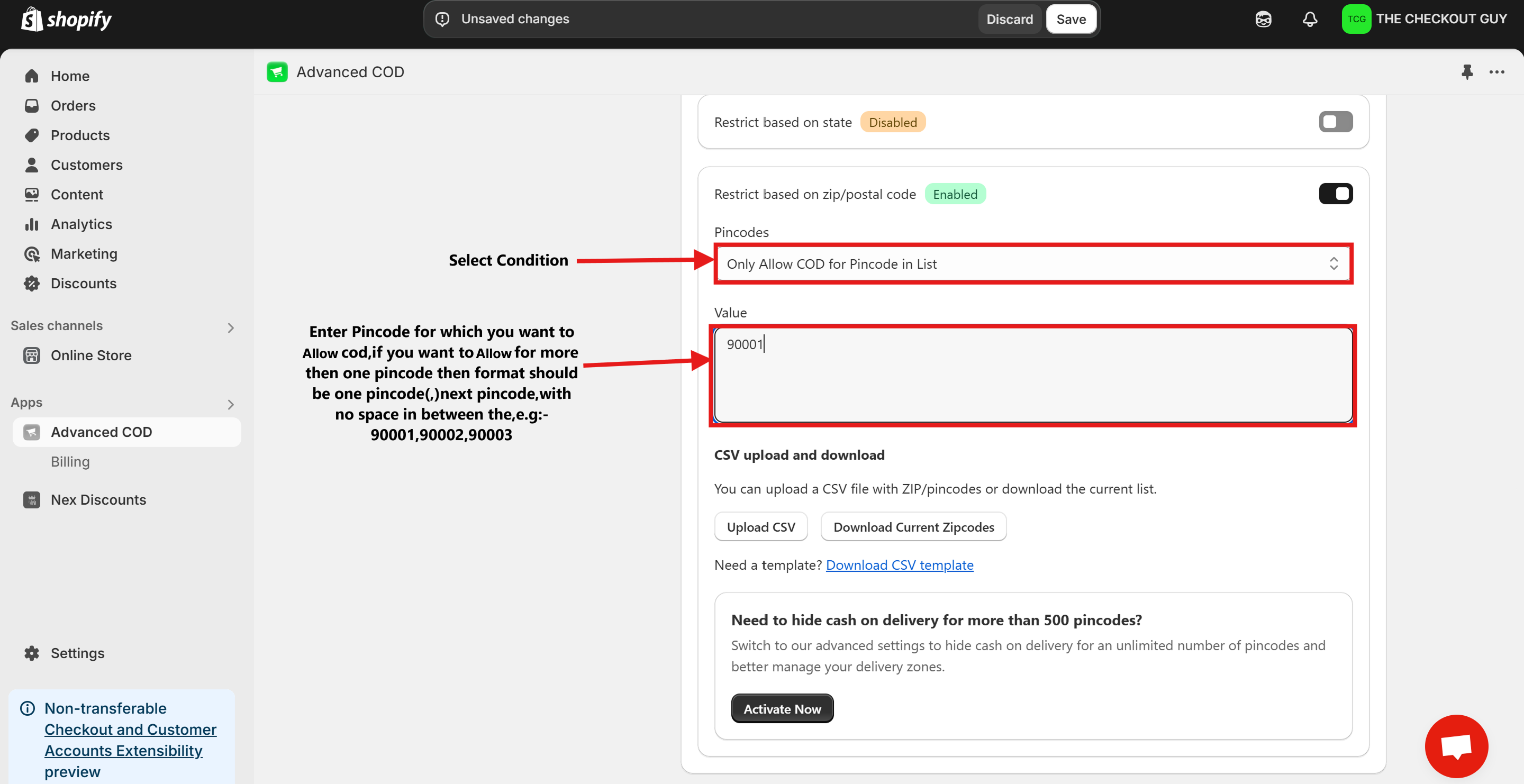Screen dimensions: 1524x784
Task: Click the Upload CSV button
Action: tap(761, 526)
